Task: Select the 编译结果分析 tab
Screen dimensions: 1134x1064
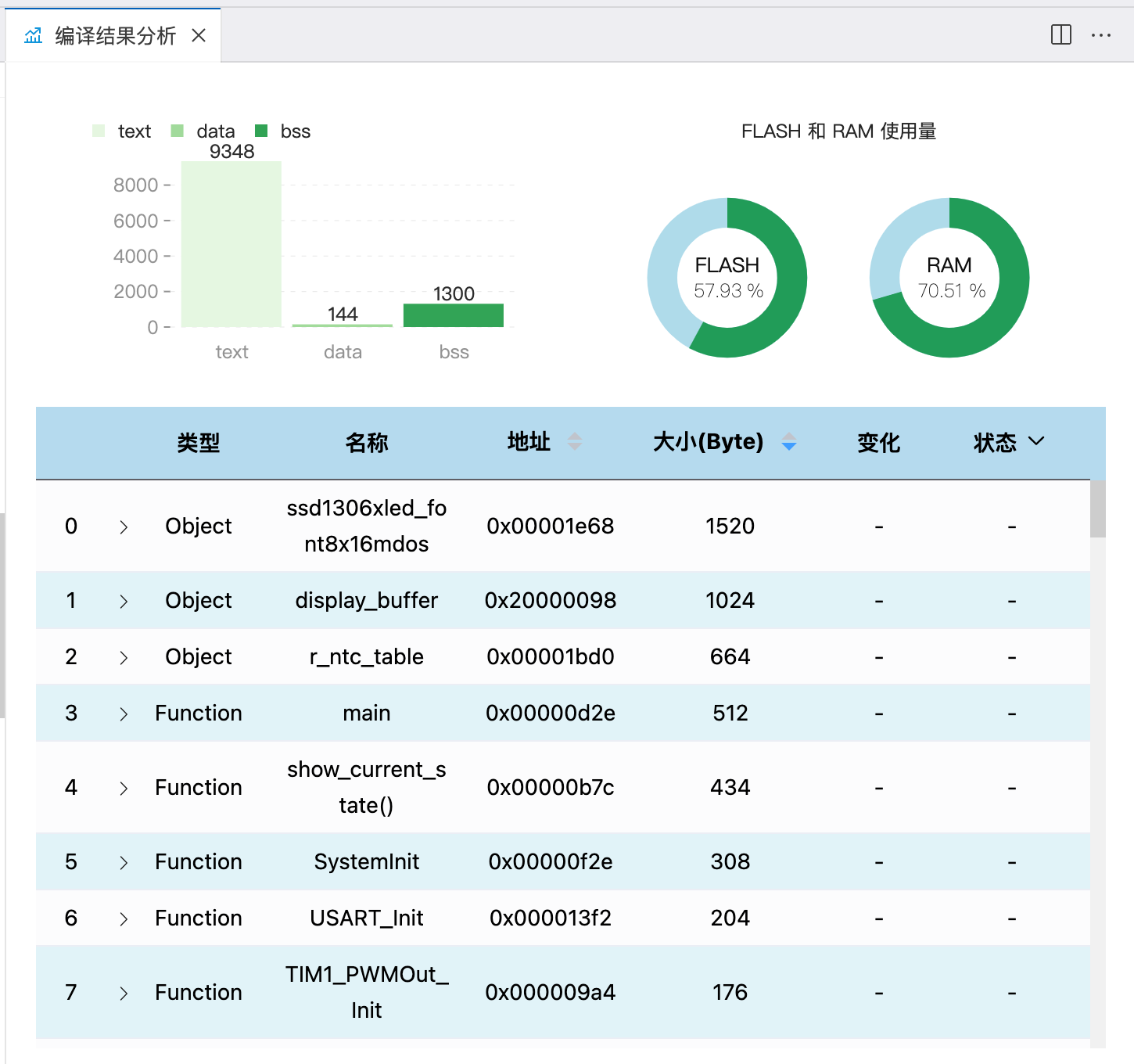Action: (115, 36)
